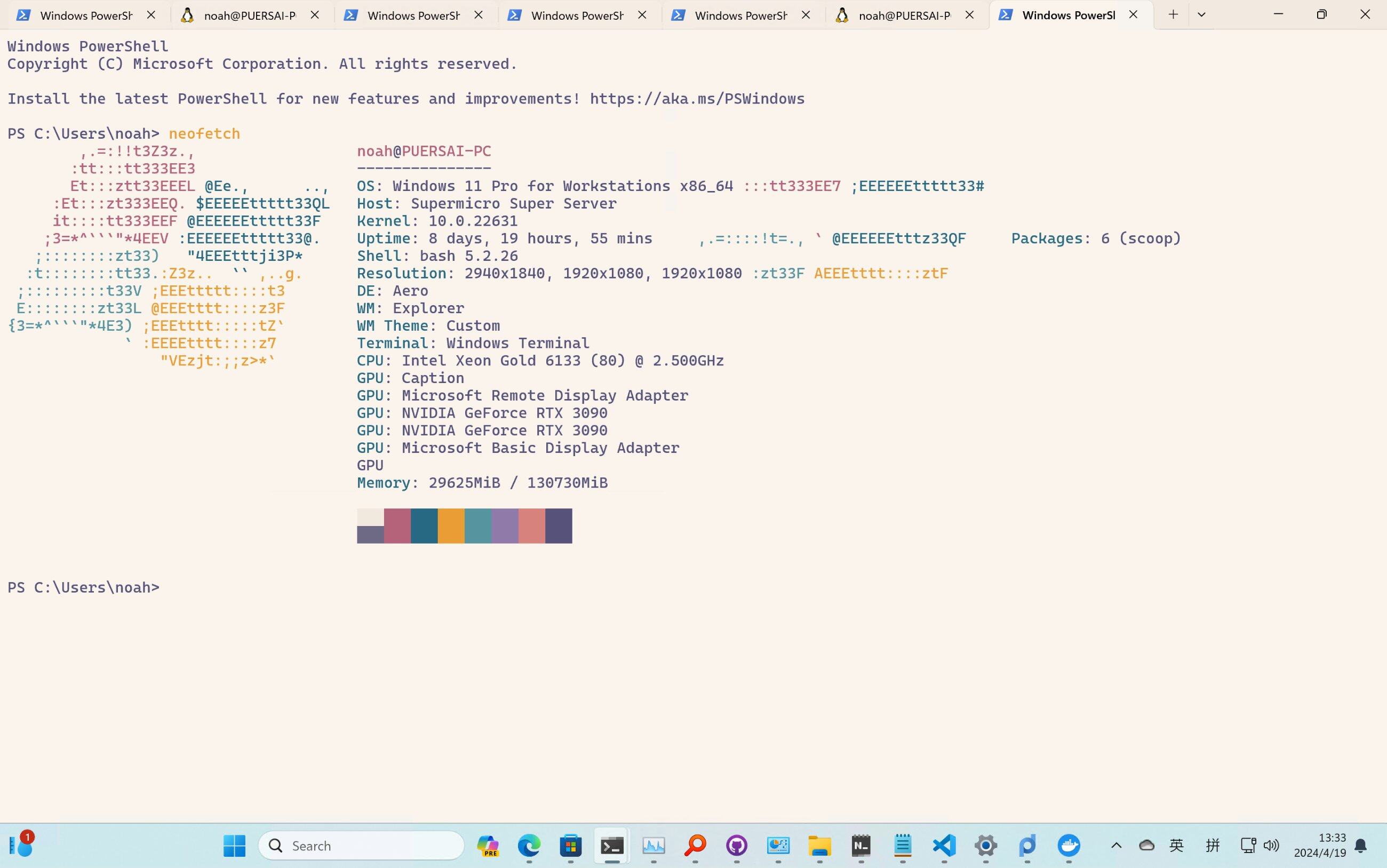Toggle the 英 input language indicator
This screenshot has width=1387, height=868.
pos(1176,845)
